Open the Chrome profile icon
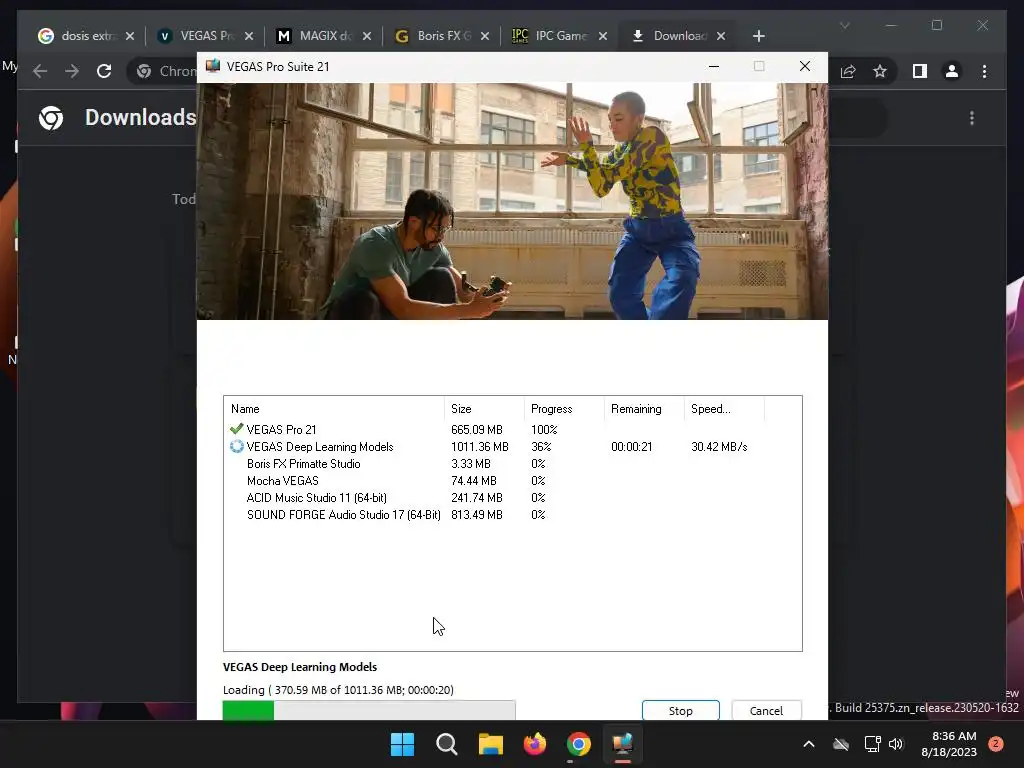 pos(952,71)
